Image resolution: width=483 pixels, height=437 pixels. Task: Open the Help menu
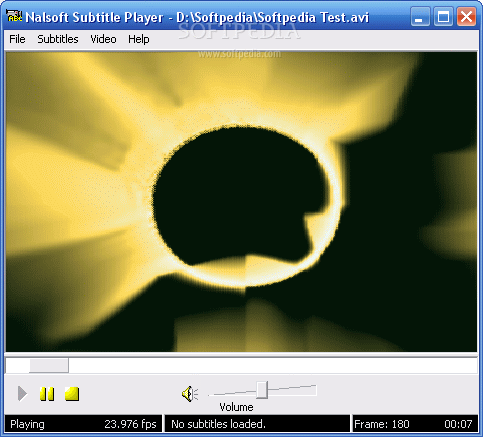coord(139,39)
